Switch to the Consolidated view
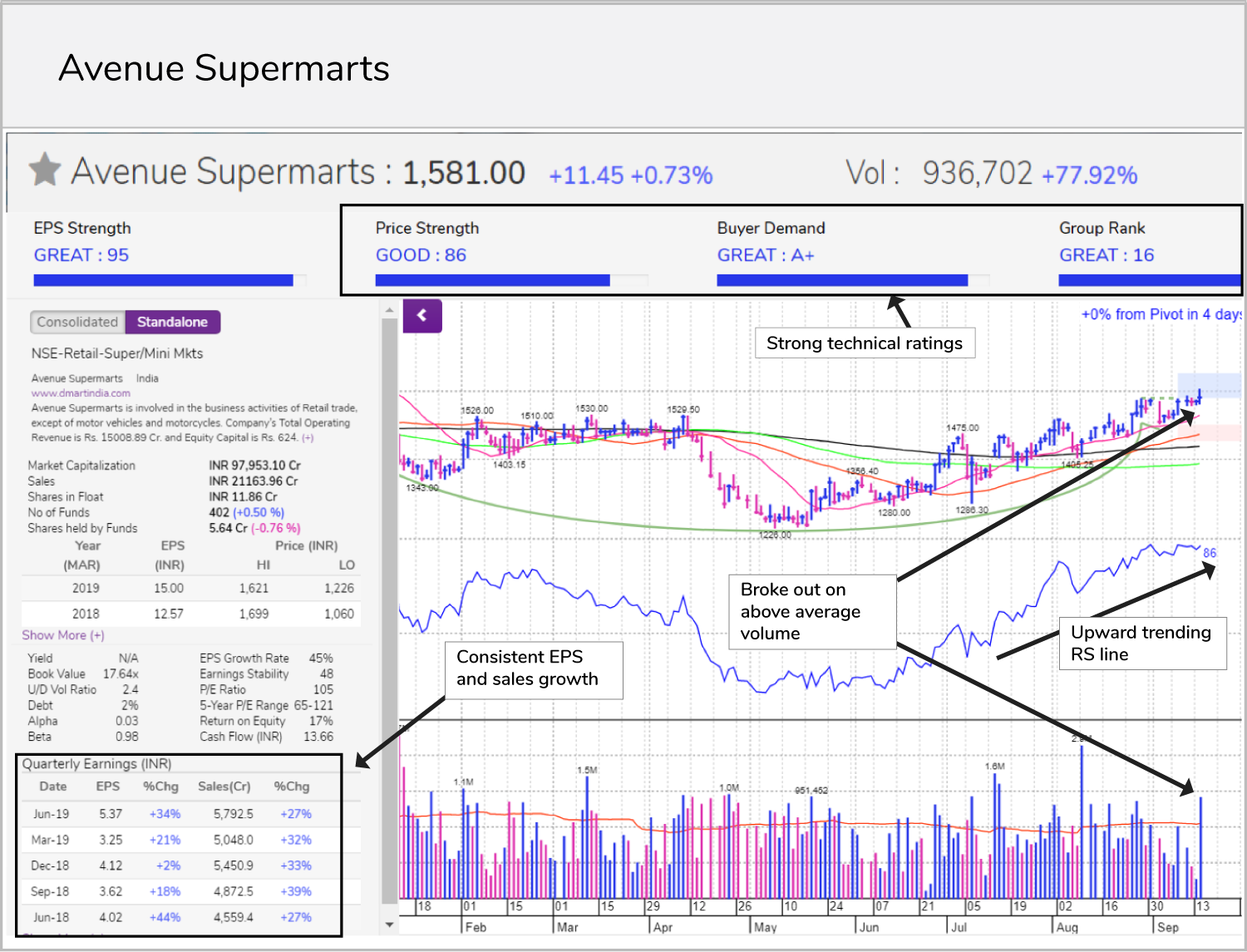 tap(77, 322)
